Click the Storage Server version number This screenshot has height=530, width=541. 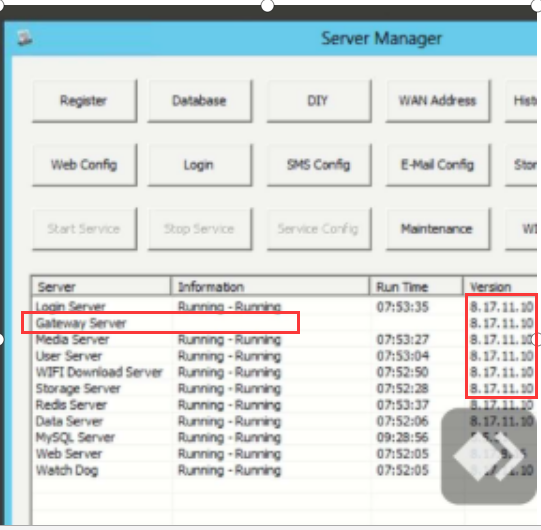point(502,389)
